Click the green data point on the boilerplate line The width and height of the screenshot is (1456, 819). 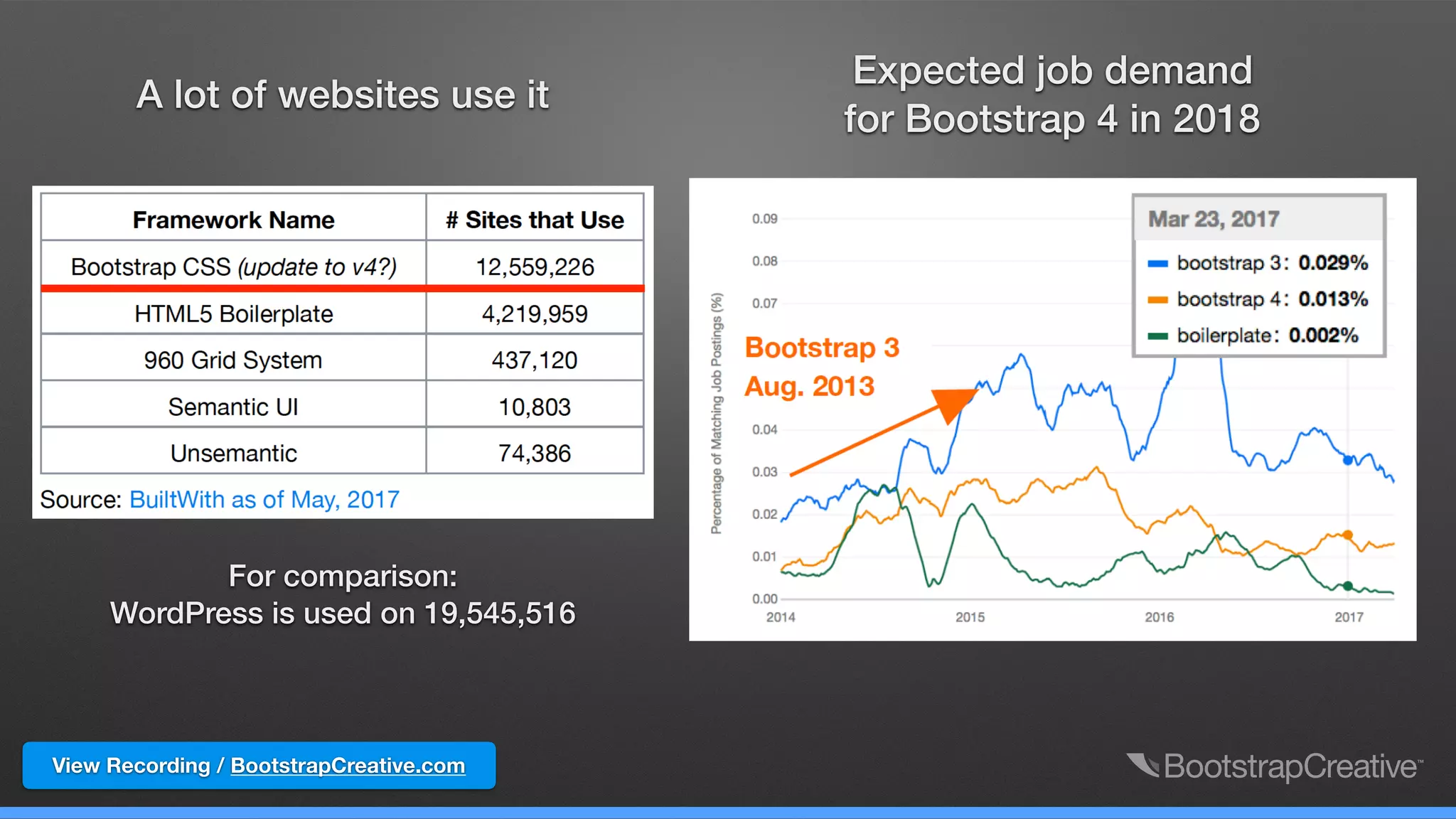point(1348,587)
